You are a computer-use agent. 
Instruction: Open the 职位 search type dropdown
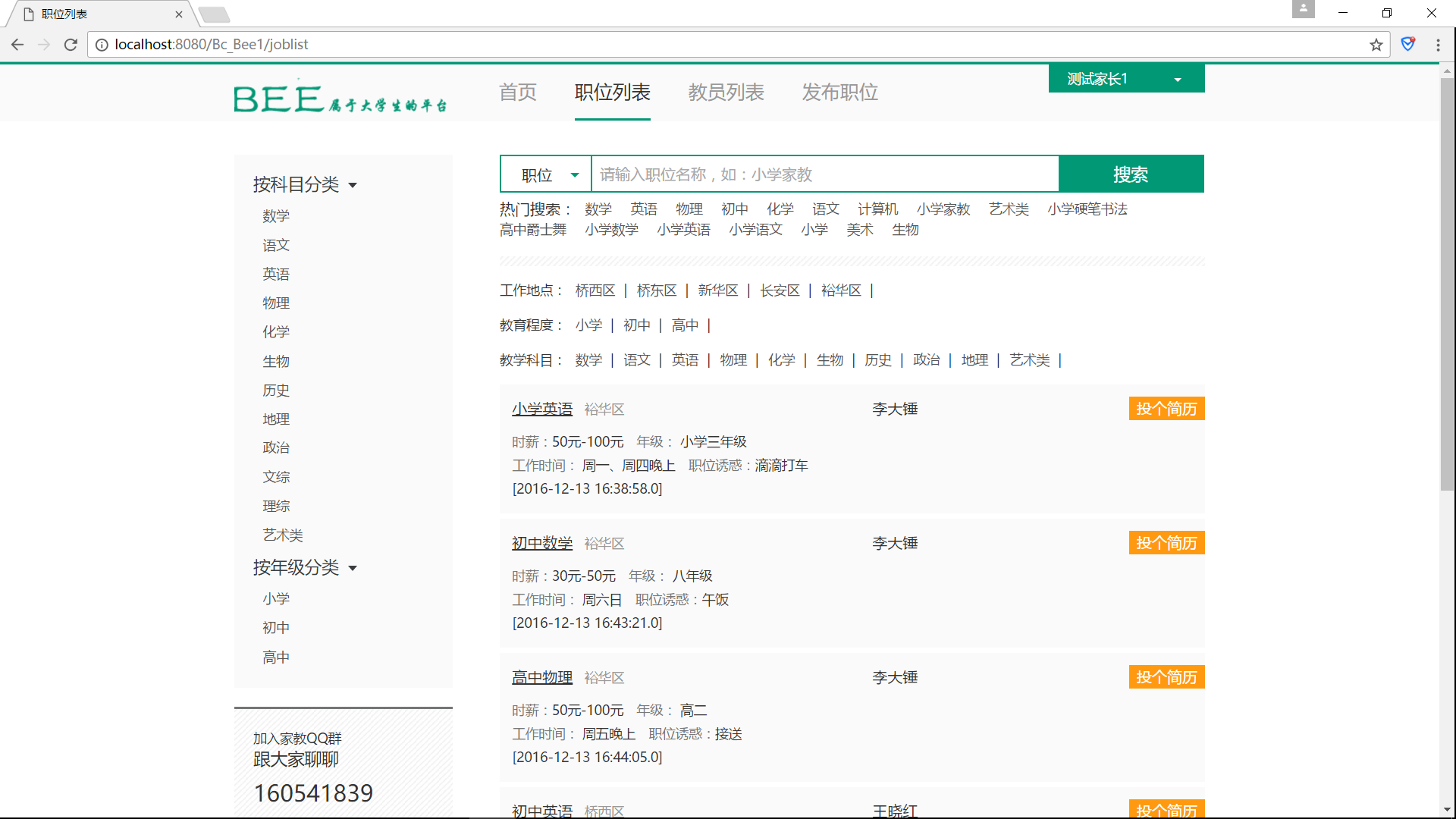[x=546, y=175]
